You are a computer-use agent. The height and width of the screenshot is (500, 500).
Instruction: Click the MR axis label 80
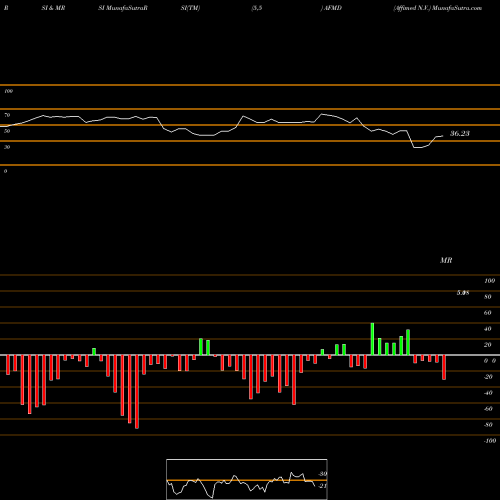[488, 297]
